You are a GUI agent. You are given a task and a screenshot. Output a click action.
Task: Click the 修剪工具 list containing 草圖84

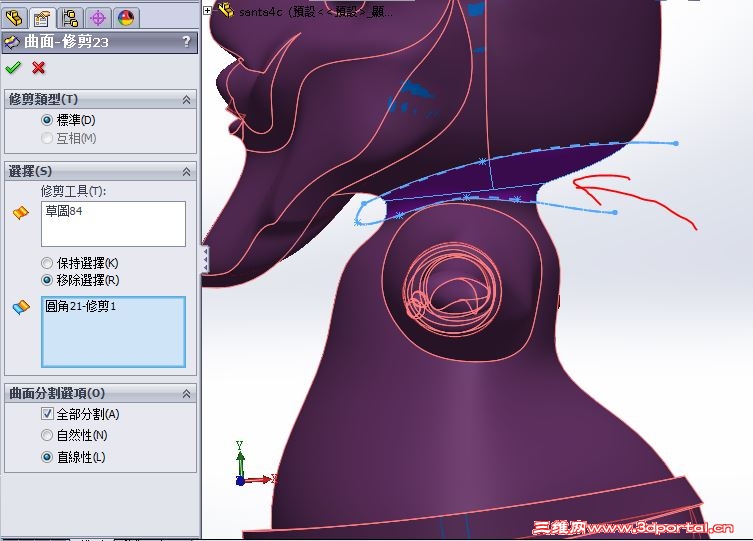113,224
